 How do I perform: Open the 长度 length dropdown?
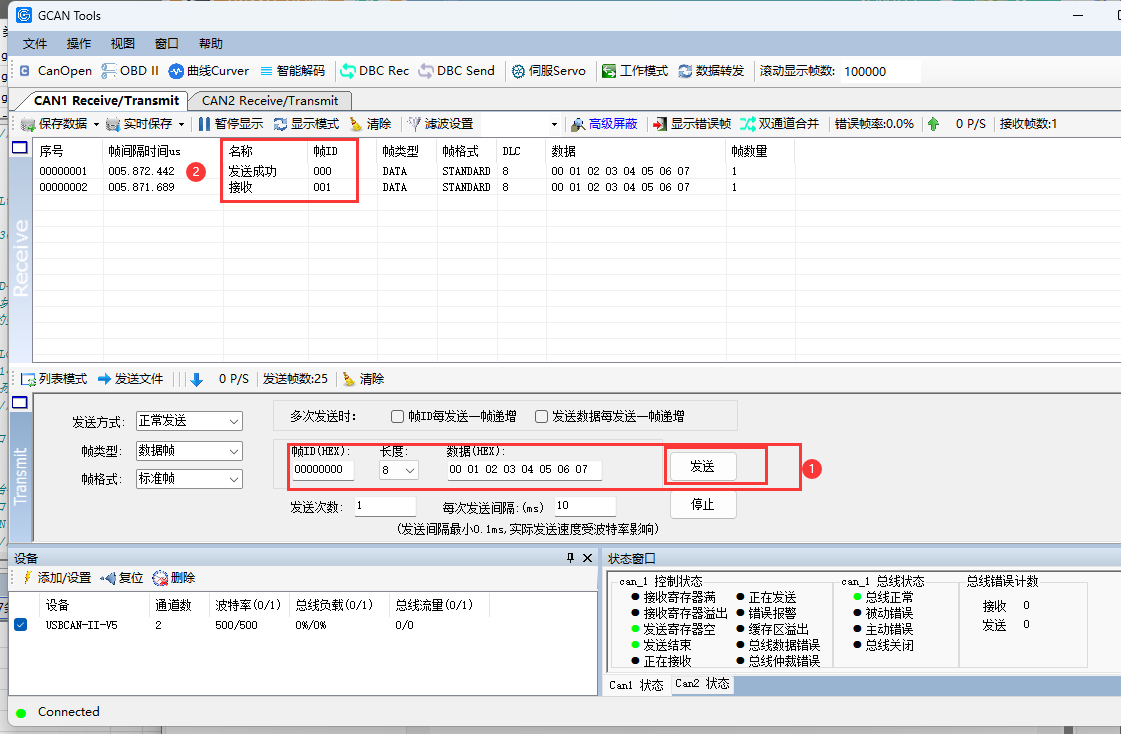399,470
